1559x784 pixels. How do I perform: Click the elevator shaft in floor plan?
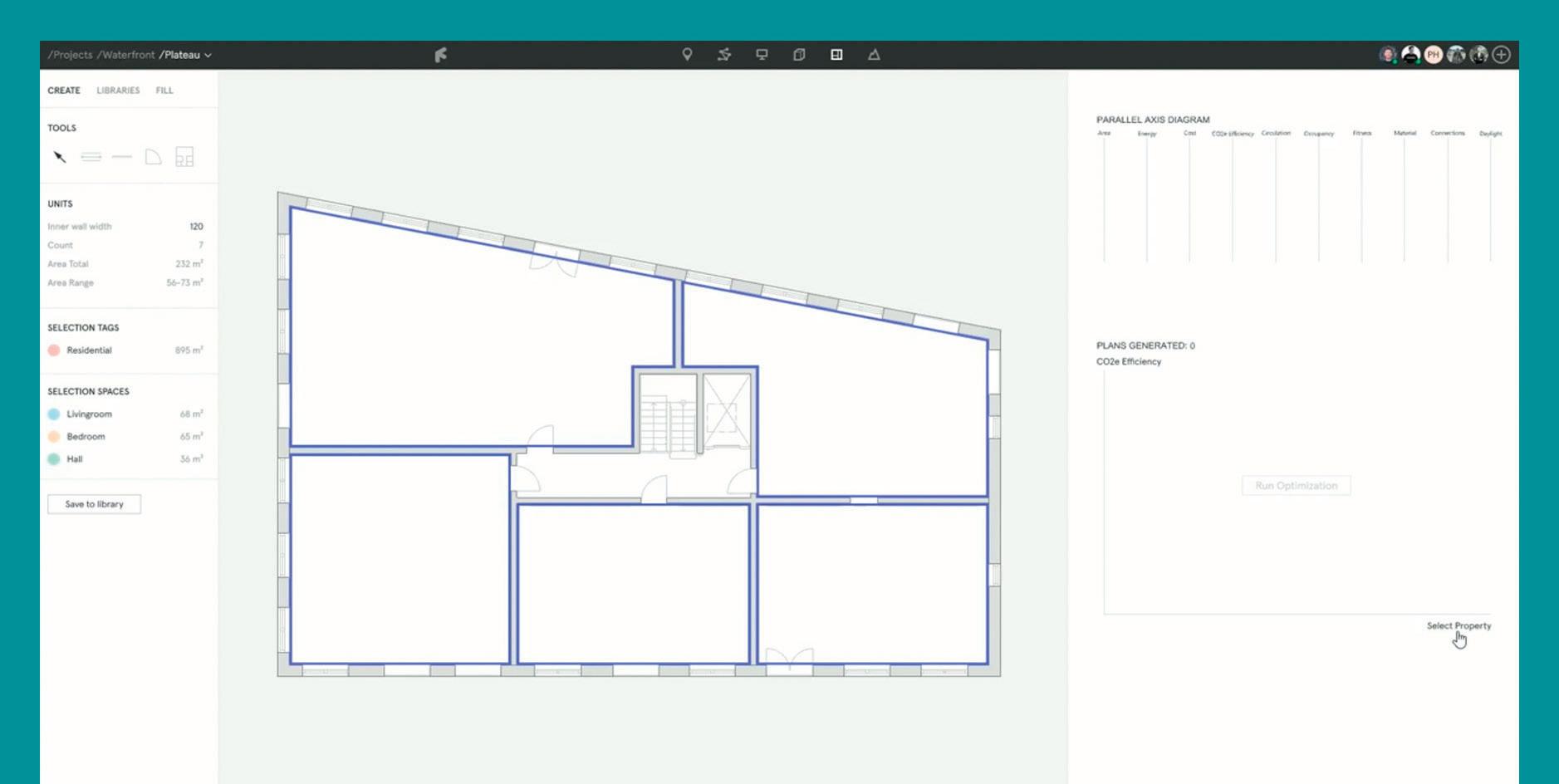[x=727, y=410]
